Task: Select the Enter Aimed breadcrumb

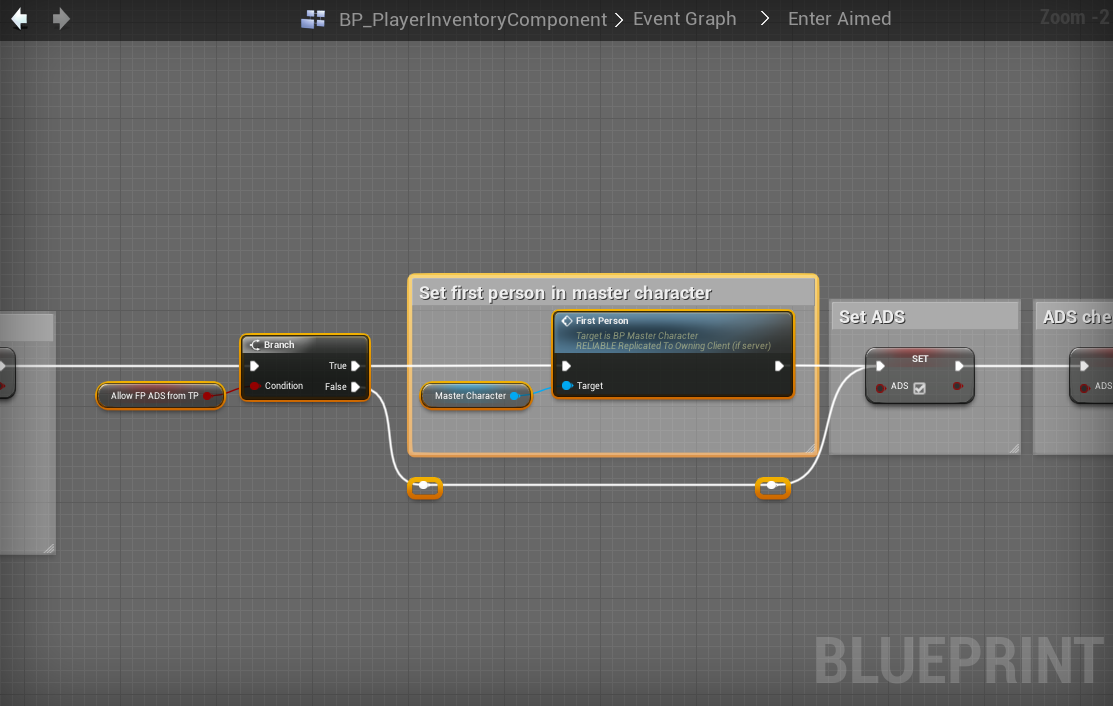Action: click(839, 18)
